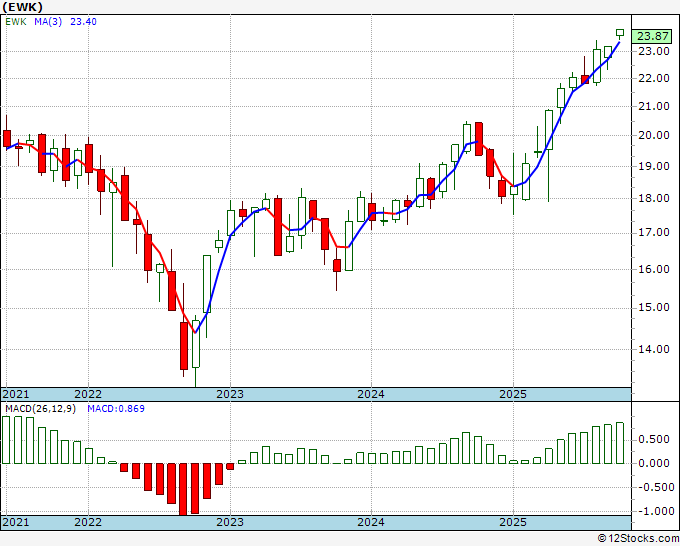Viewport: 680px width, 546px height.
Task: Click 2024 on the price chart time axis
Action: point(371,394)
